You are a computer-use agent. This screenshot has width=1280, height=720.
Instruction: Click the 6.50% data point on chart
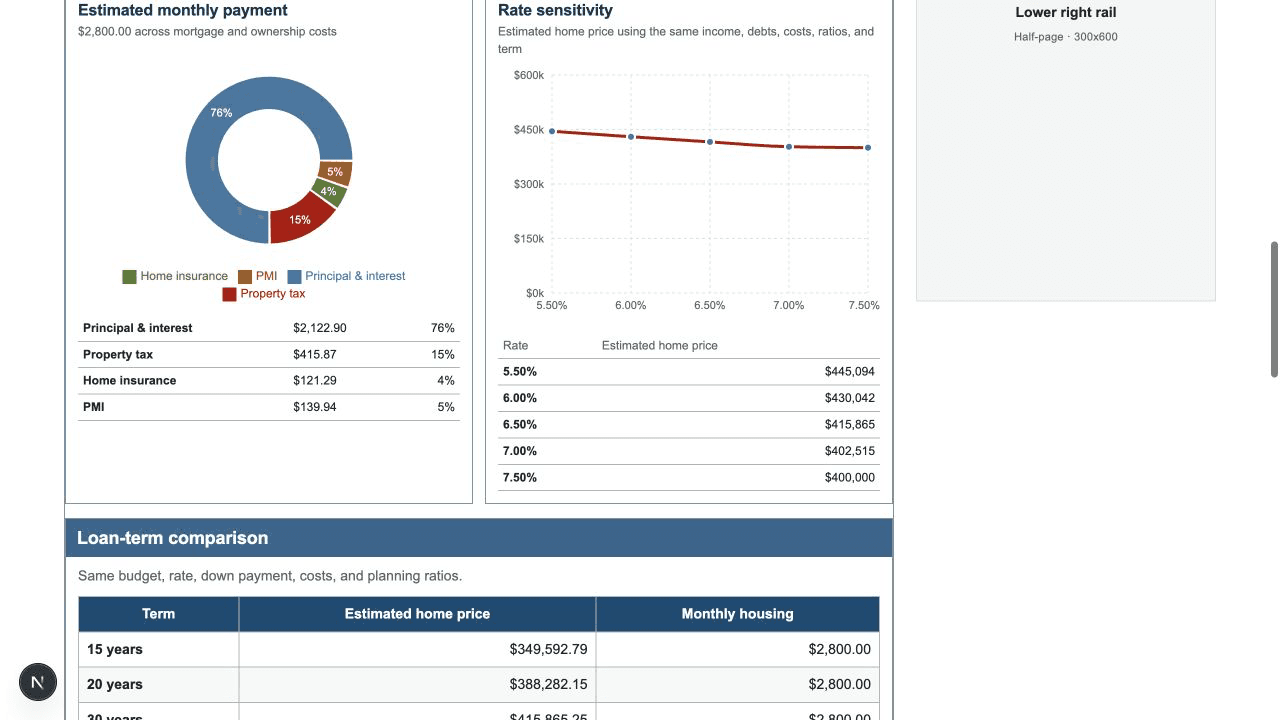pyautogui.click(x=710, y=142)
